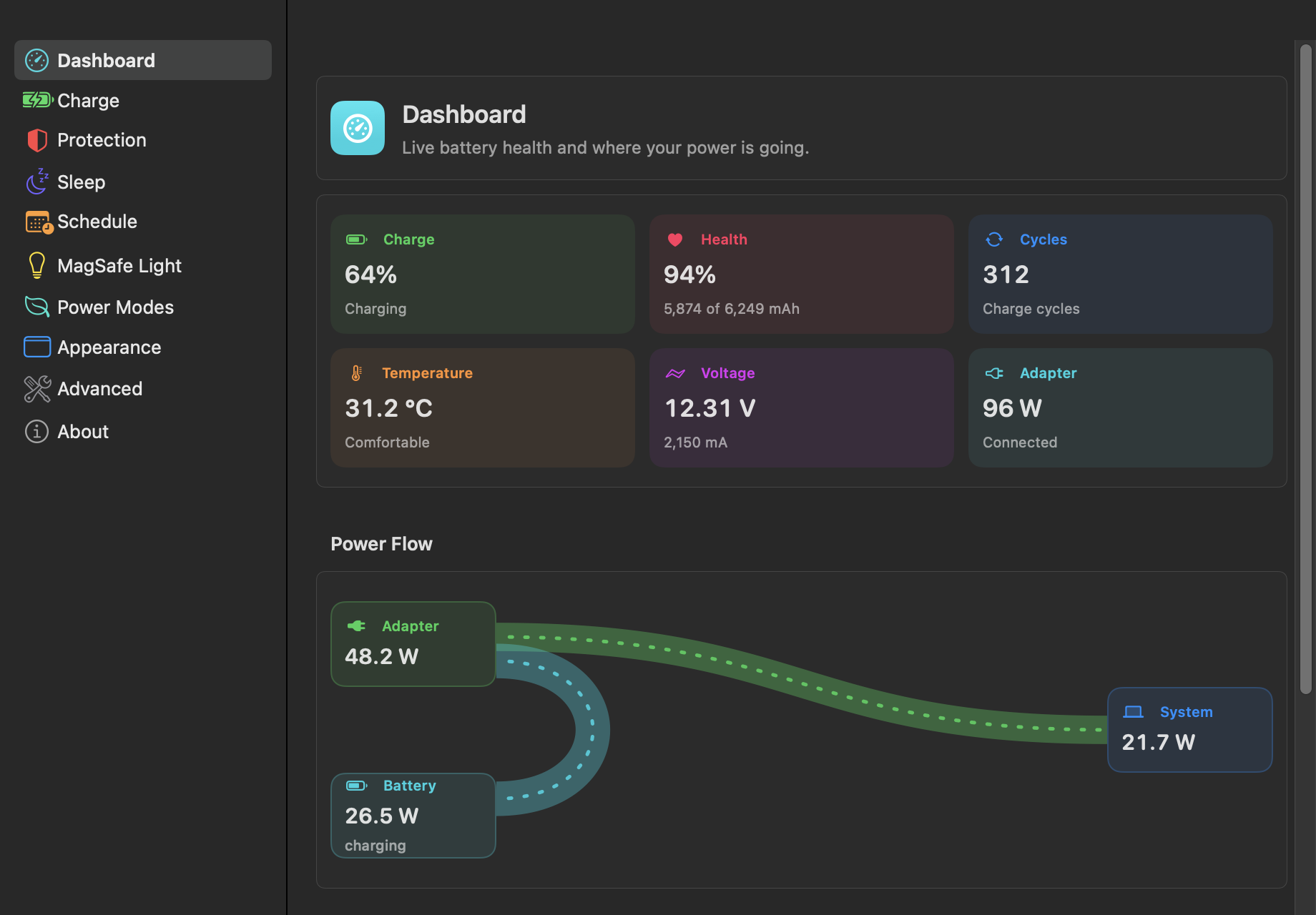This screenshot has height=915, width=1316.
Task: Click the 48.2 W adapter flow value
Action: [x=381, y=656]
